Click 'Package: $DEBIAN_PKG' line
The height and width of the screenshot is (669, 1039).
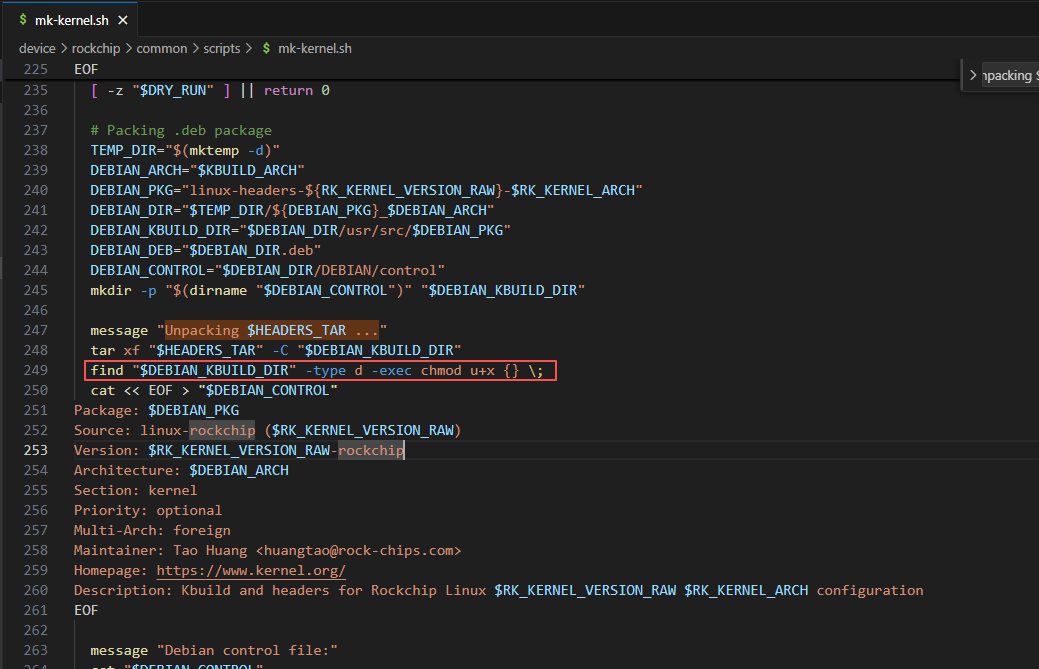(156, 410)
